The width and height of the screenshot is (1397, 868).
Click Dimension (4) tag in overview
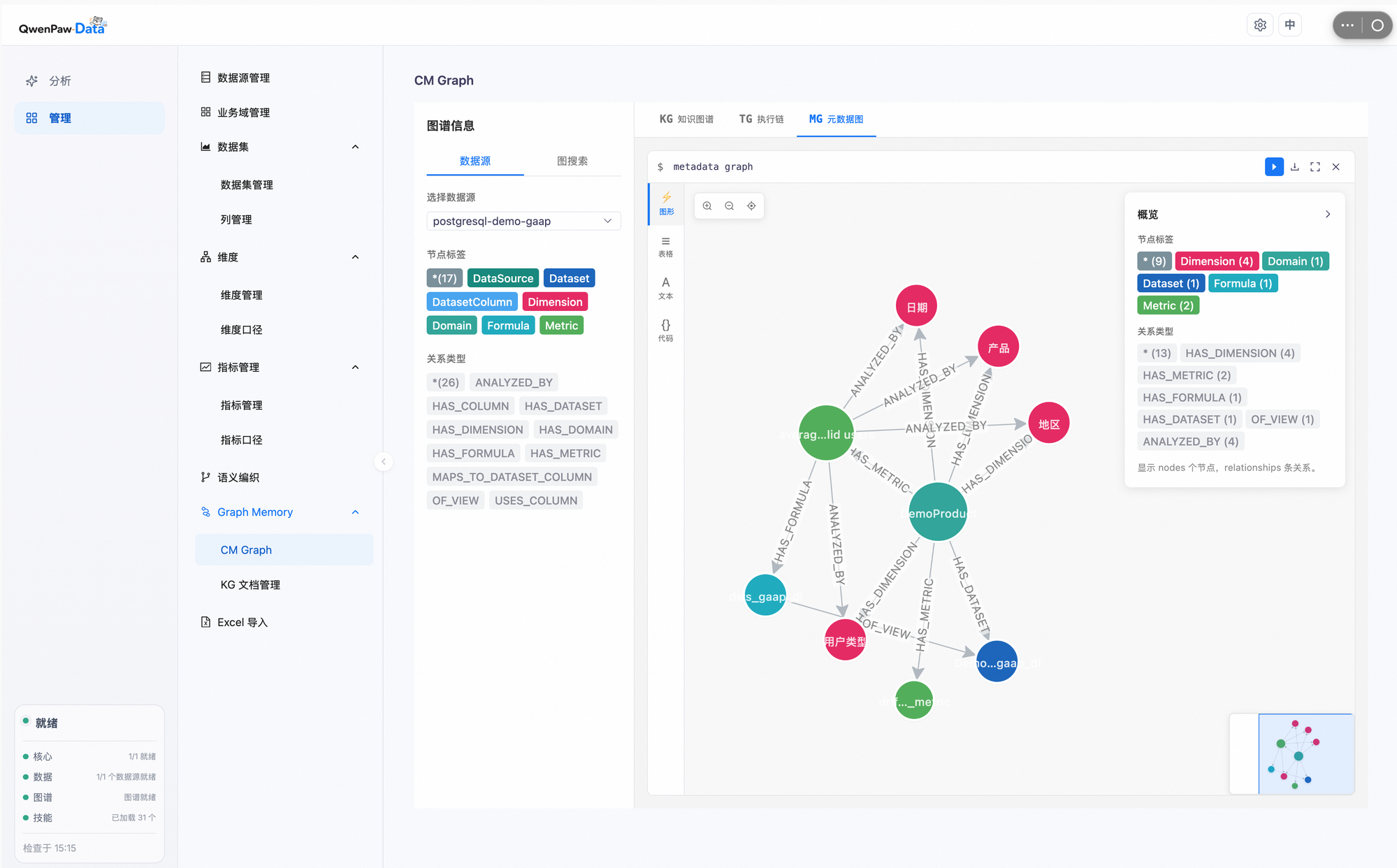pos(1217,261)
